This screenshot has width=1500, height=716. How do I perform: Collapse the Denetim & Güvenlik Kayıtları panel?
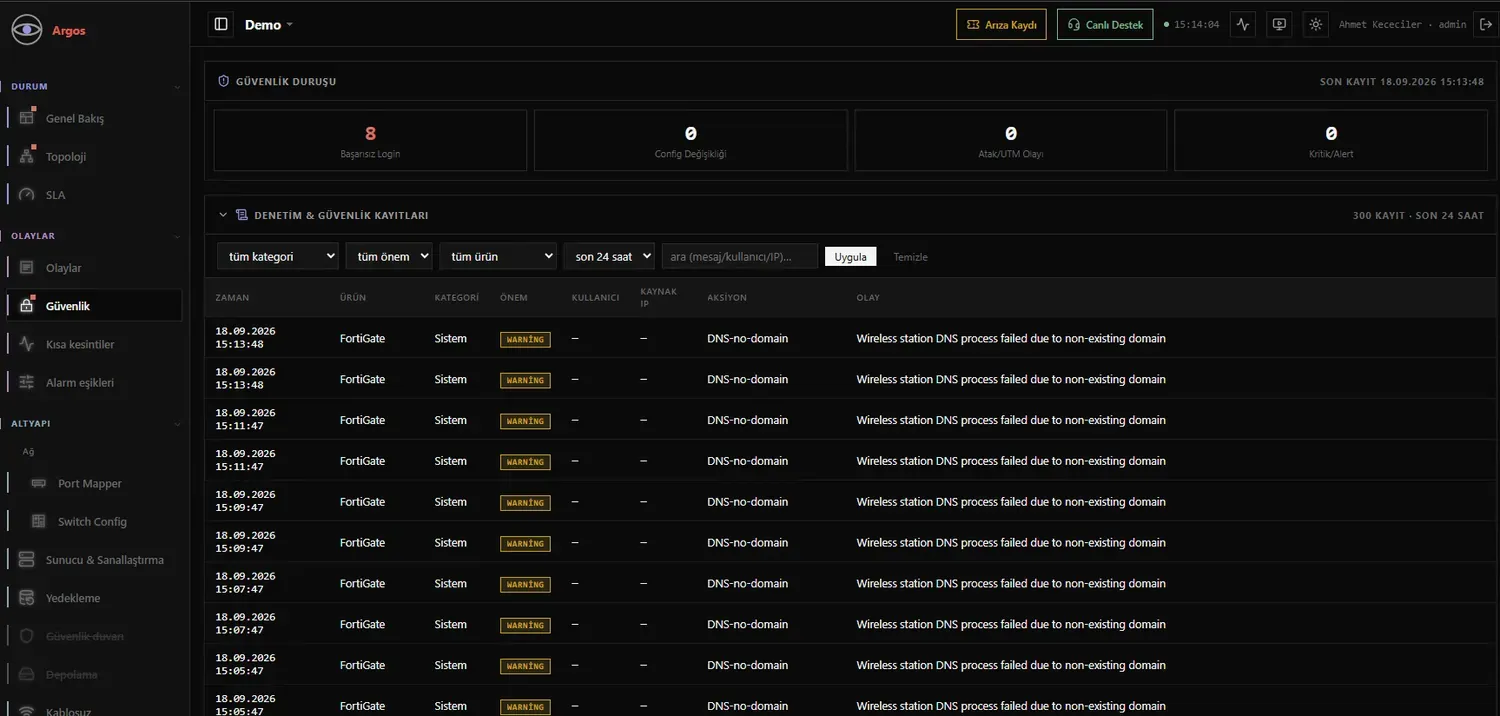(223, 215)
